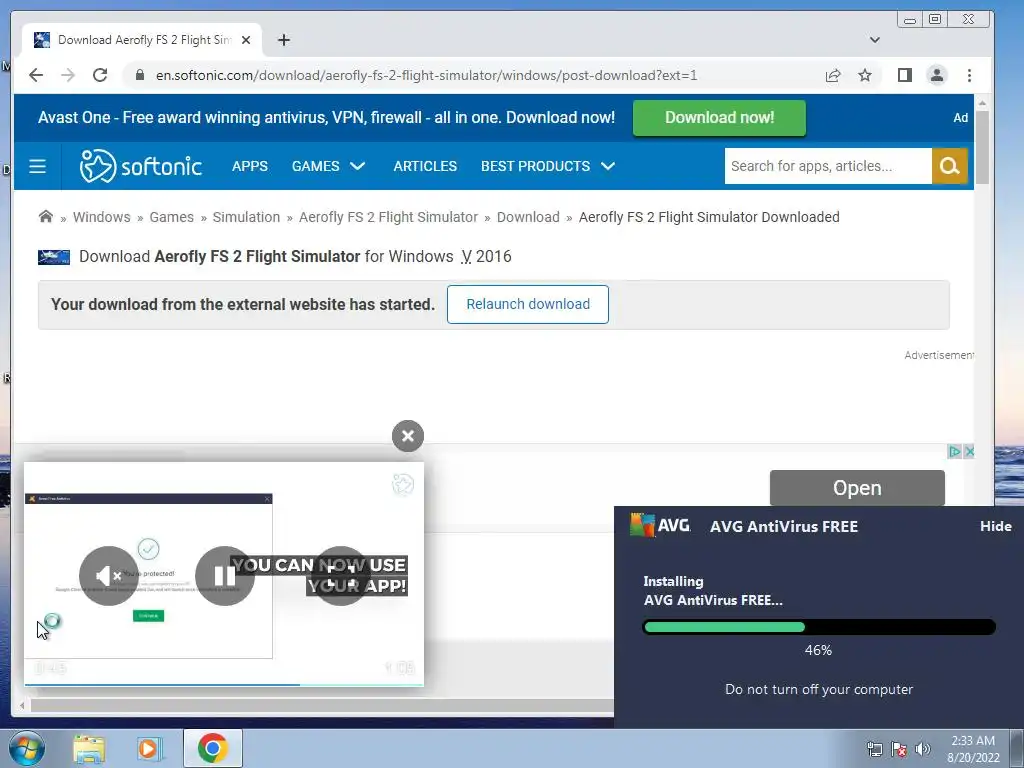Open a new browser tab
1024x768 pixels.
point(283,40)
